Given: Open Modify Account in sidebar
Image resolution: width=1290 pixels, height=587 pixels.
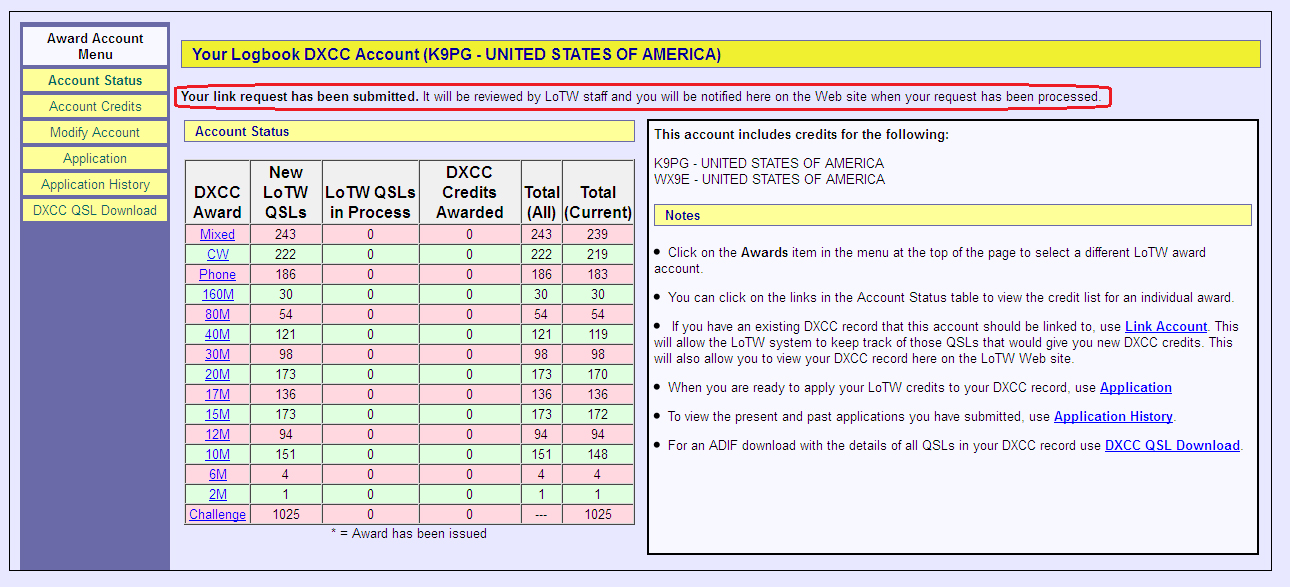Looking at the screenshot, I should tap(95, 132).
